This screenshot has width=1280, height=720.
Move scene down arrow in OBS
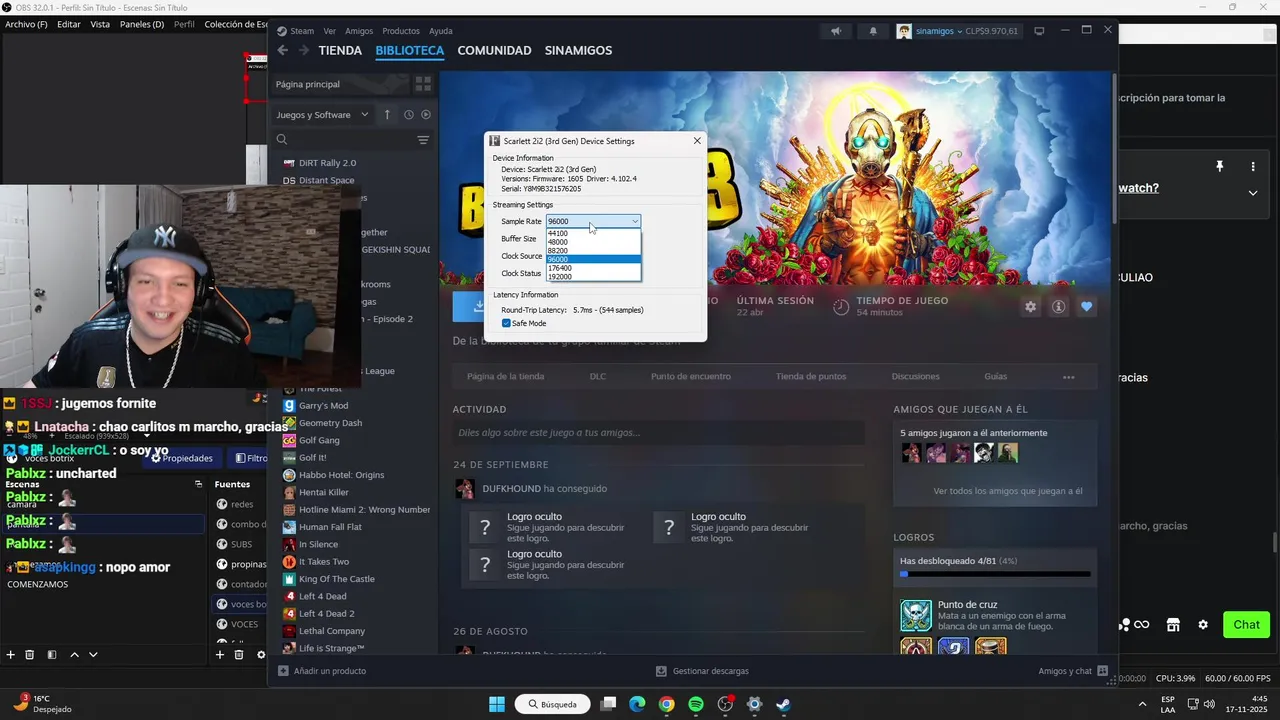[x=93, y=655]
